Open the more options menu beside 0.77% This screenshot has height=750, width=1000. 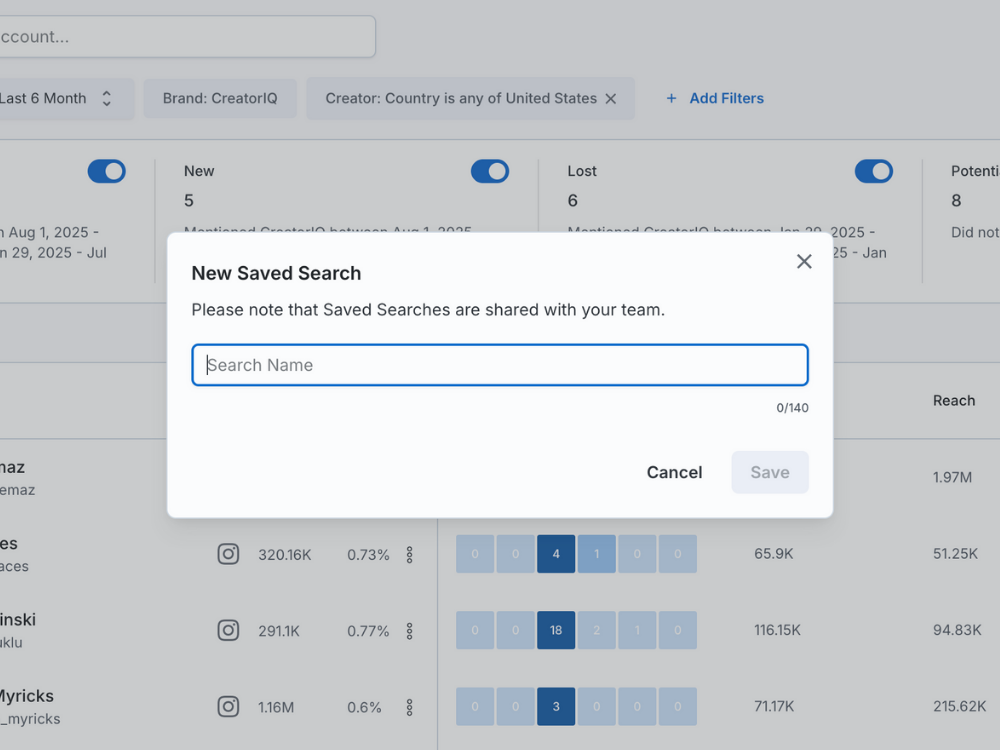click(x=409, y=631)
